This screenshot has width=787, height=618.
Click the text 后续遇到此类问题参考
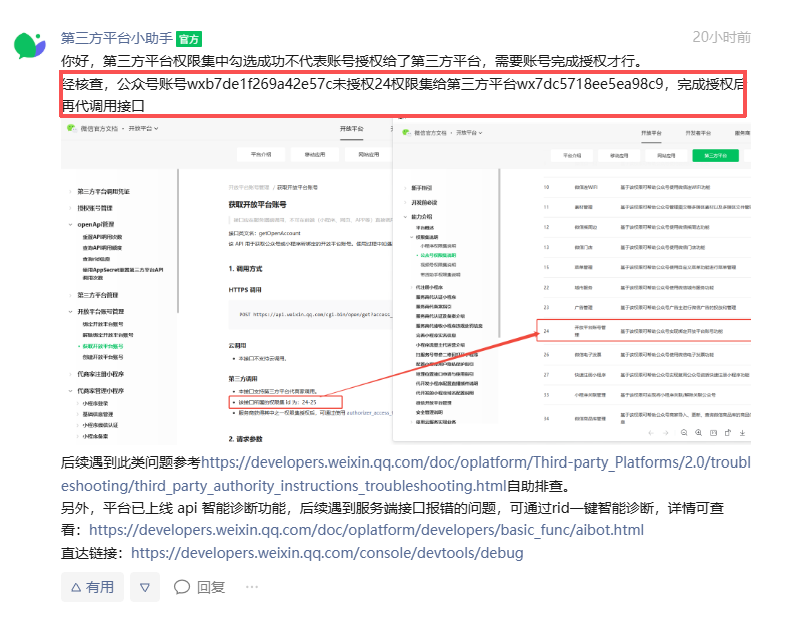(131, 462)
